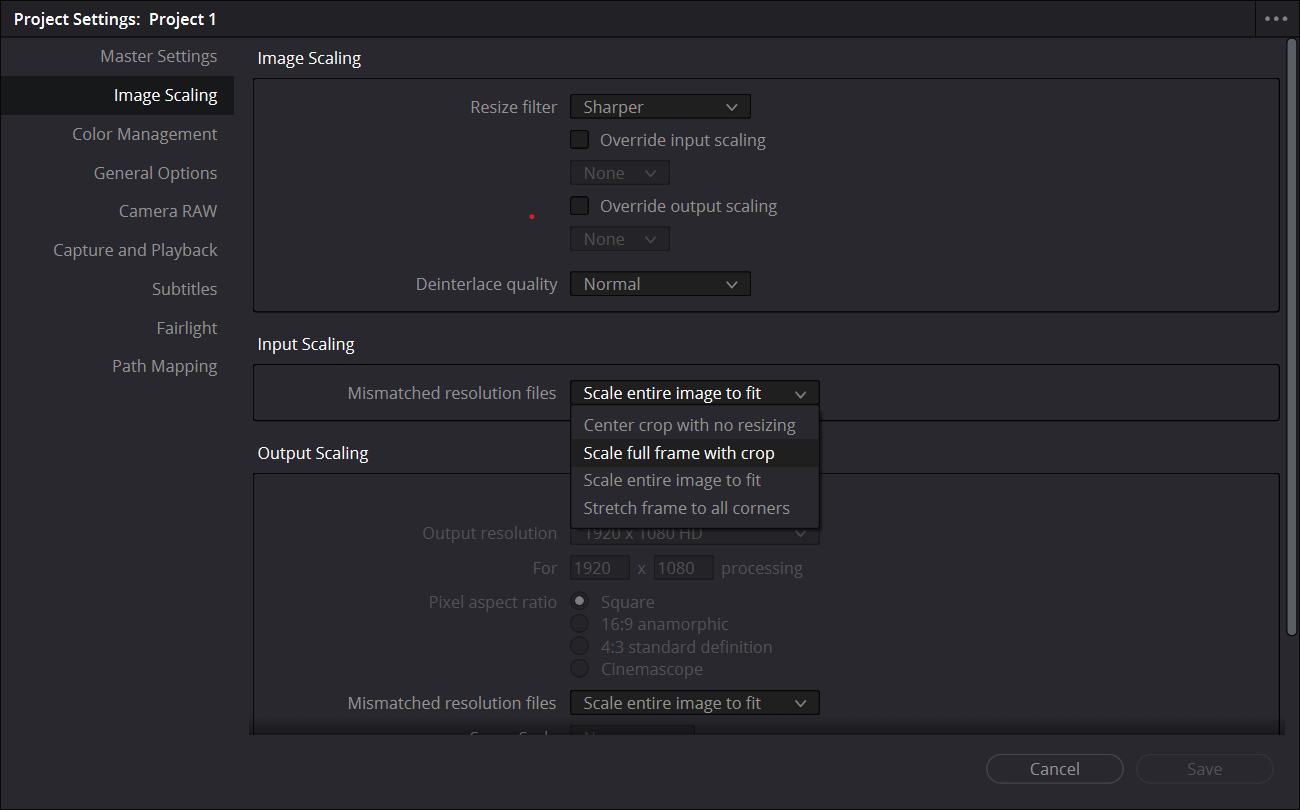Click the Save button
The width and height of the screenshot is (1300, 810).
click(1204, 769)
